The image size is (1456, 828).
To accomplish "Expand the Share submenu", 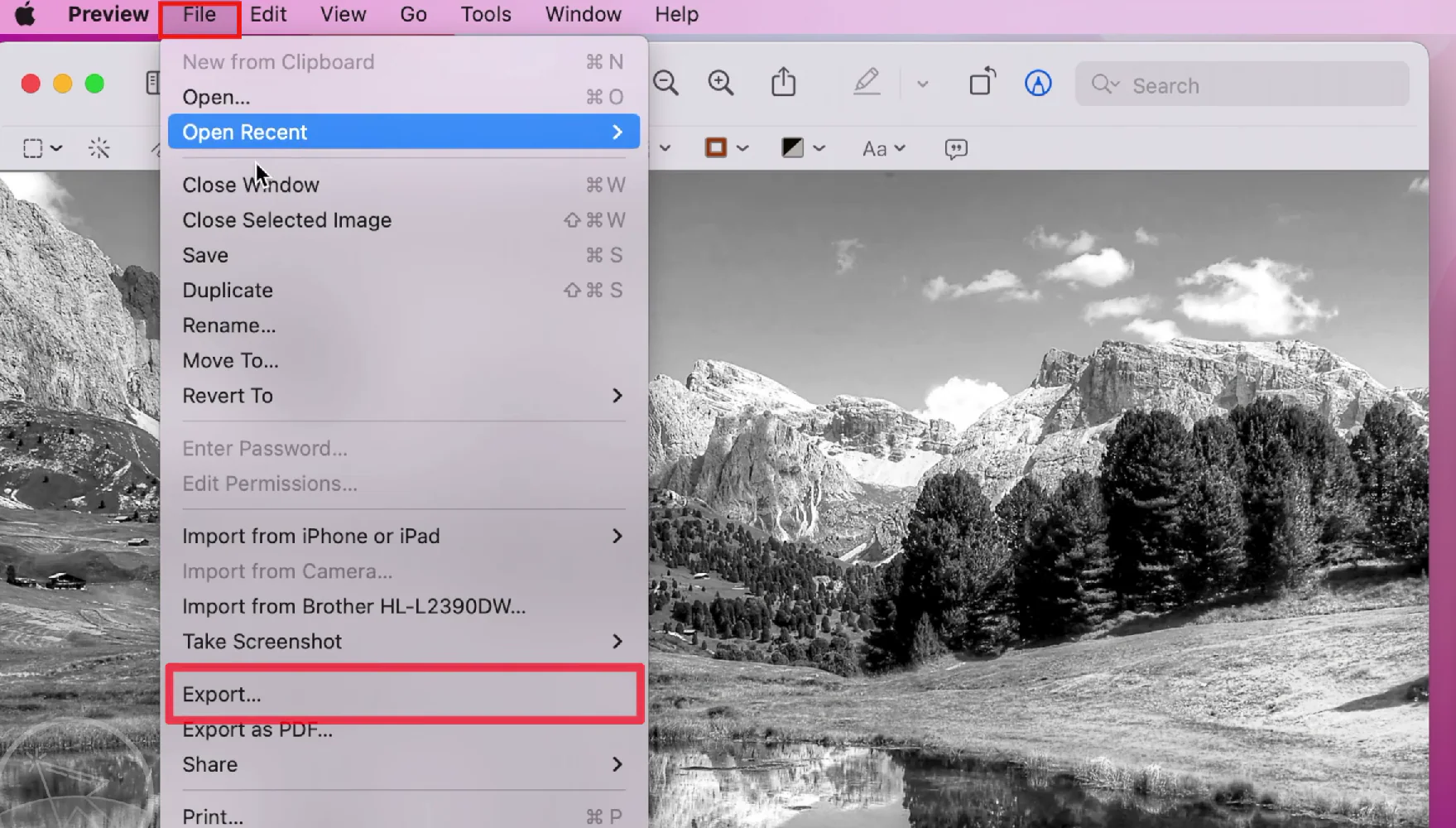I will pos(404,765).
